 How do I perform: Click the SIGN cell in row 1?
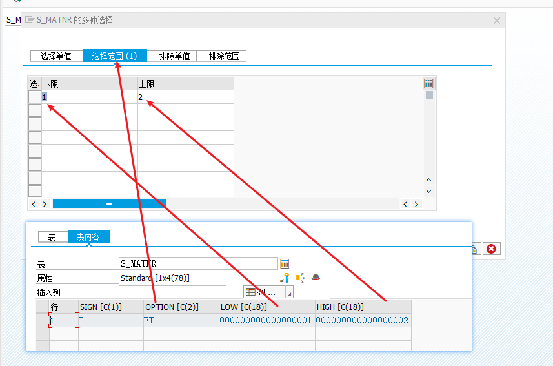[111, 320]
